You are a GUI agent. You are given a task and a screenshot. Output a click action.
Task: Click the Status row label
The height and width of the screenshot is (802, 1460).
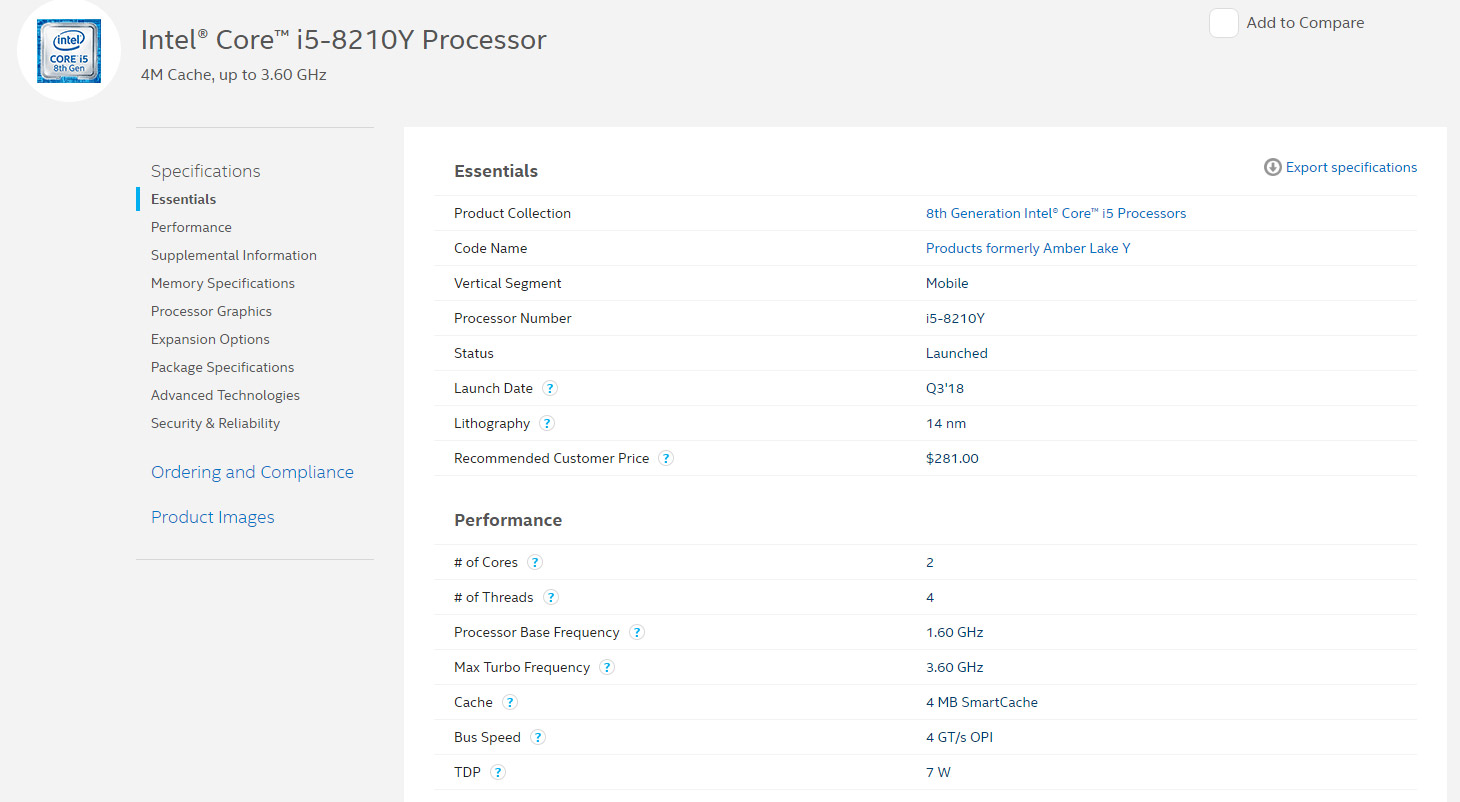pyautogui.click(x=474, y=353)
